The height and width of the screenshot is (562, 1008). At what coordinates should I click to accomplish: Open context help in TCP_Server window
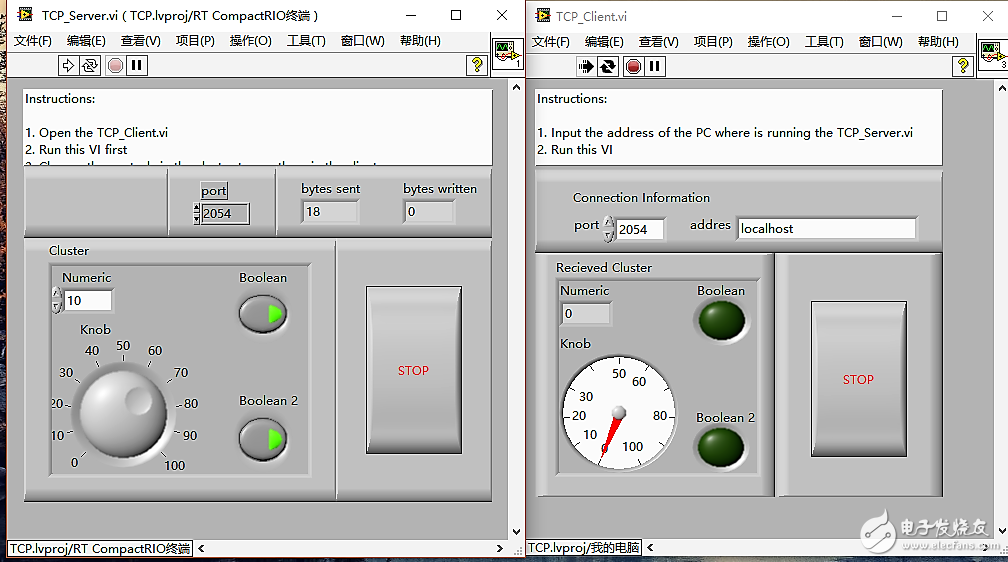coord(477,65)
